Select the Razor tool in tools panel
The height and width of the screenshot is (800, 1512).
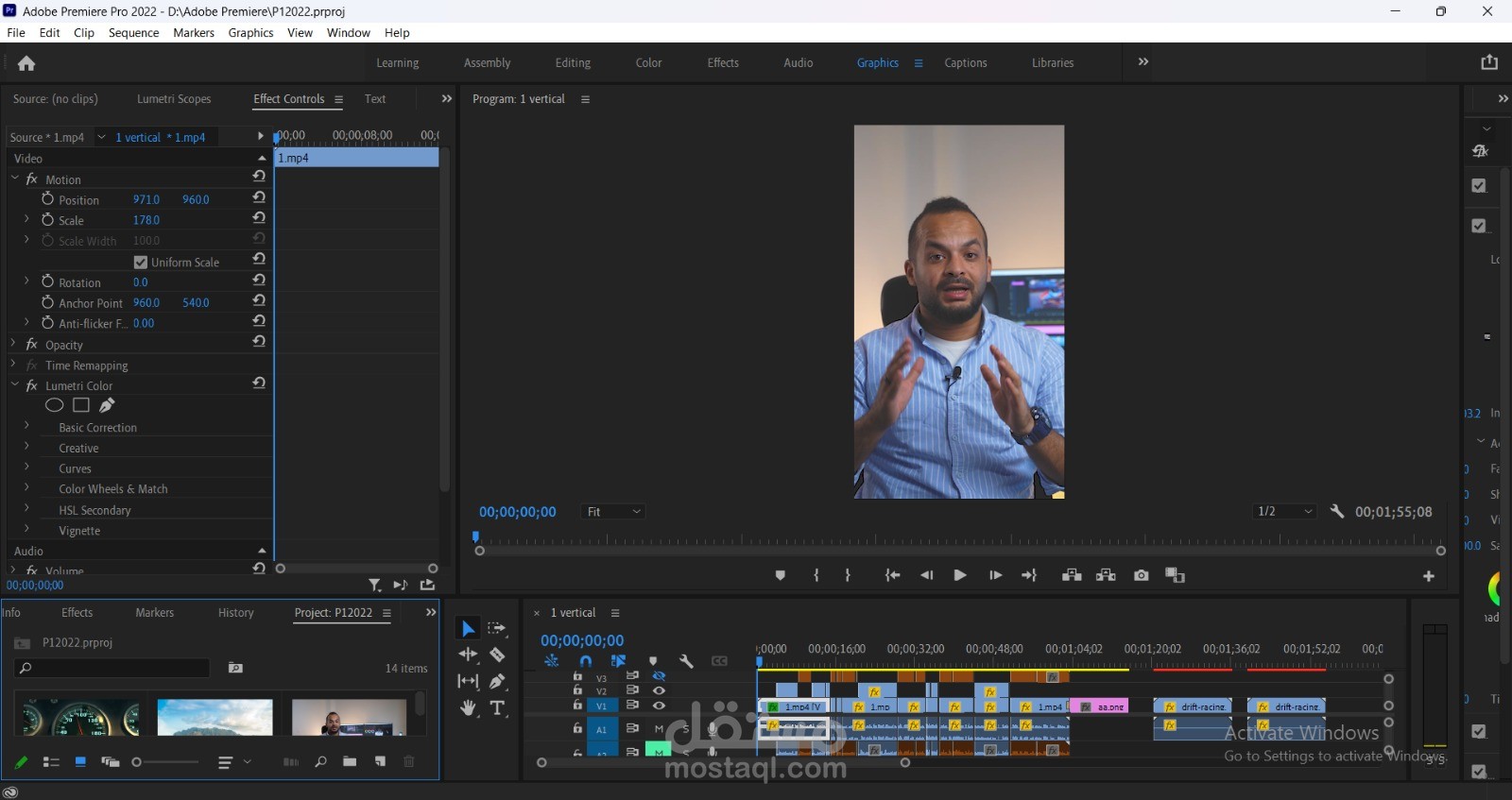point(497,655)
